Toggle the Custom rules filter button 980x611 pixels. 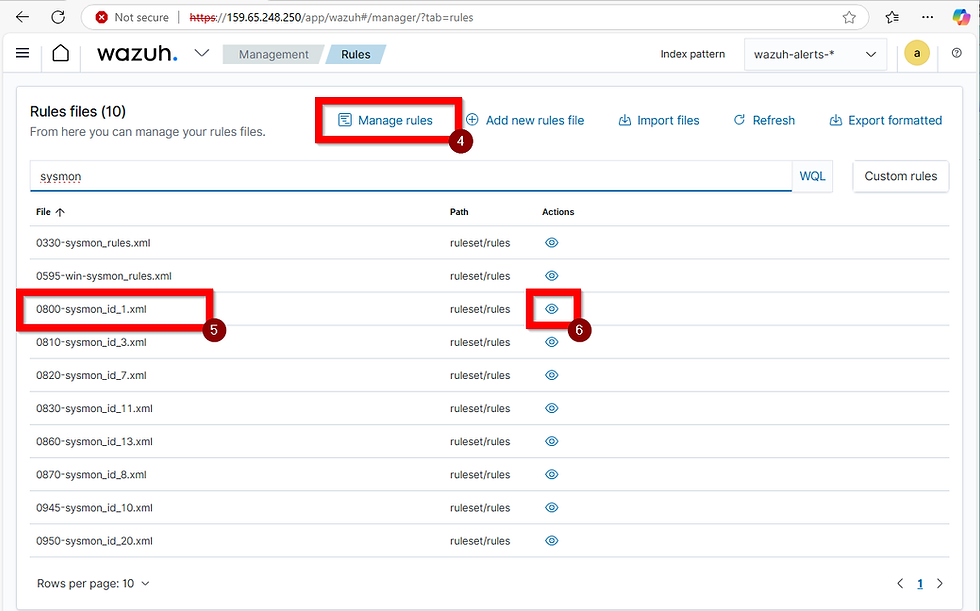pos(901,176)
